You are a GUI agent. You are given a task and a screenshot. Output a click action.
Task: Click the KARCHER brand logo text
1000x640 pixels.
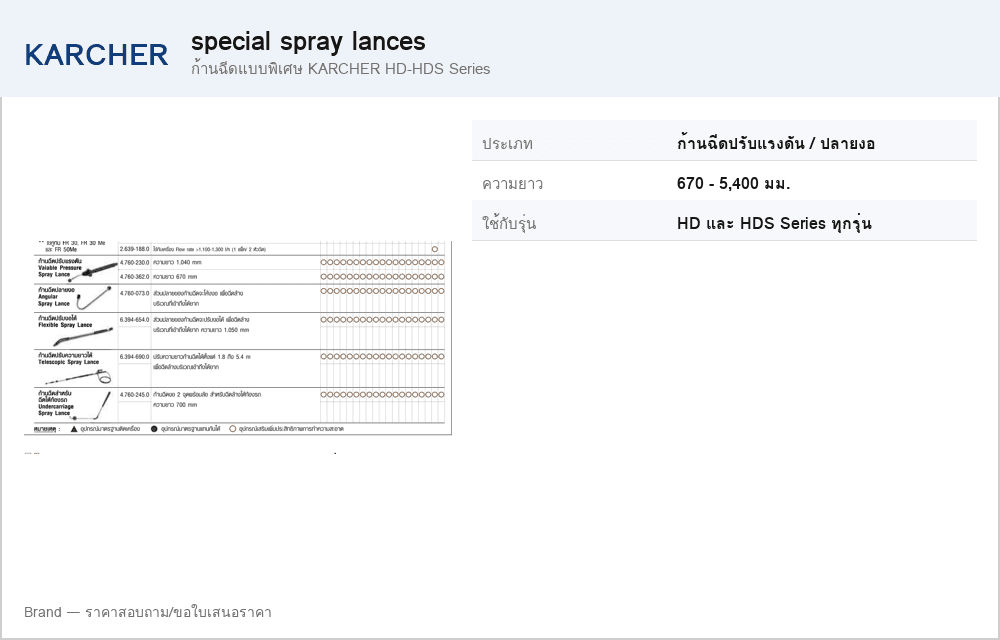[x=96, y=55]
